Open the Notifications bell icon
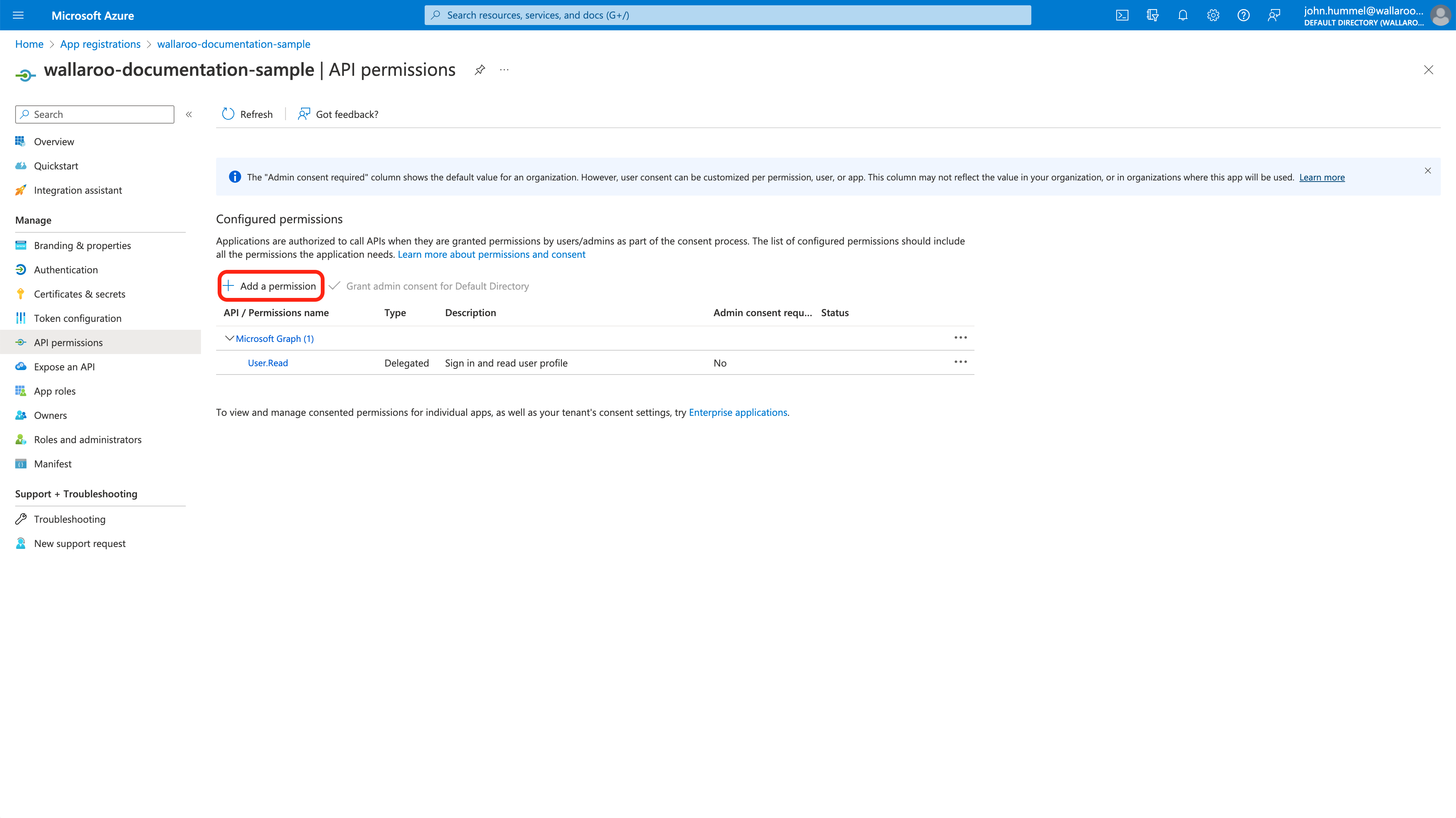 (x=1183, y=15)
